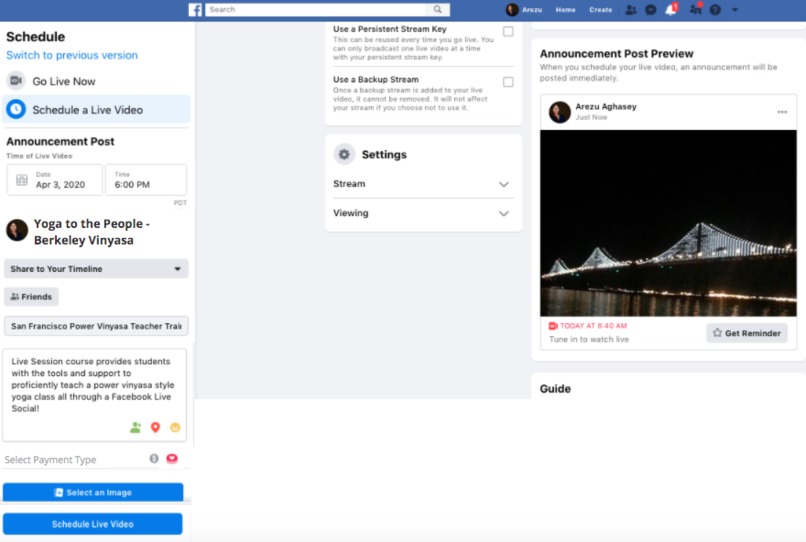Screen dimensions: 806x542
Task: Click the Schedule a Live Video clock icon
Action: coord(16,109)
